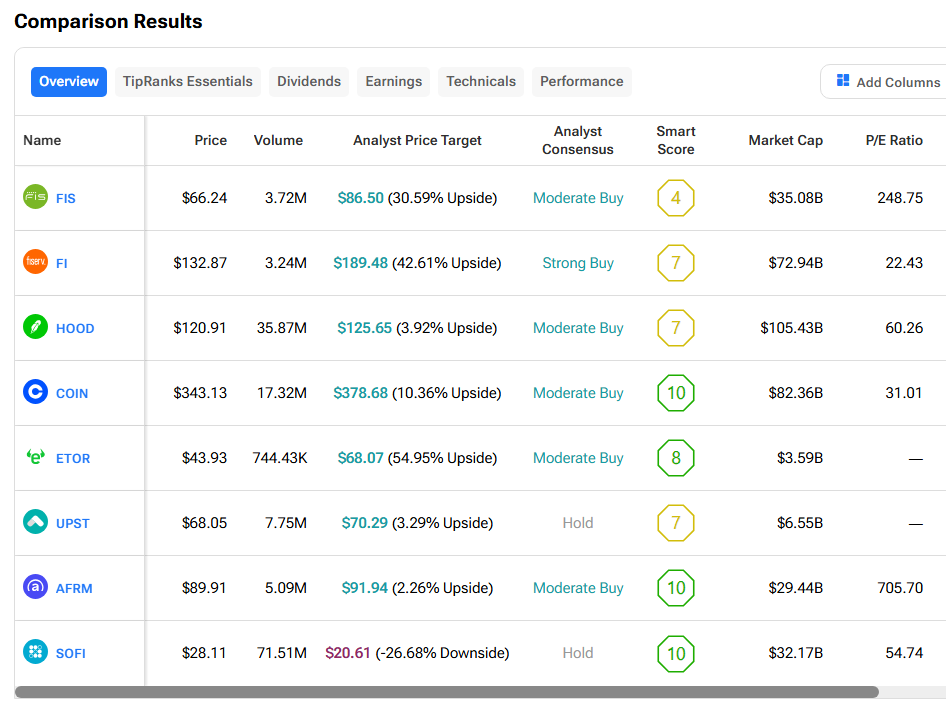Click the Strong Buy consensus for FI
Viewport: 946px width, 710px height.
click(x=578, y=263)
